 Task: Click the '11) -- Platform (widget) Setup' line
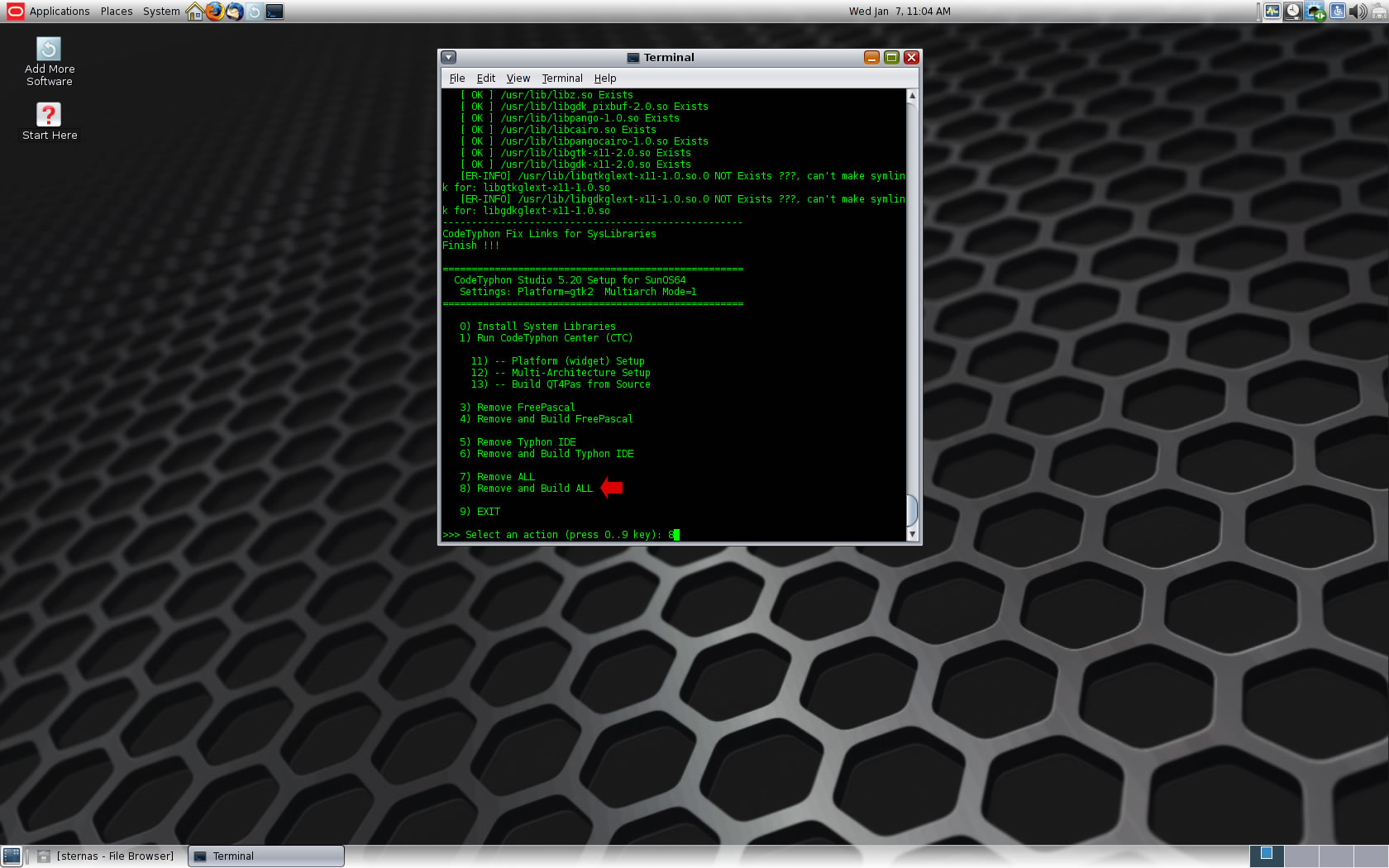[558, 361]
